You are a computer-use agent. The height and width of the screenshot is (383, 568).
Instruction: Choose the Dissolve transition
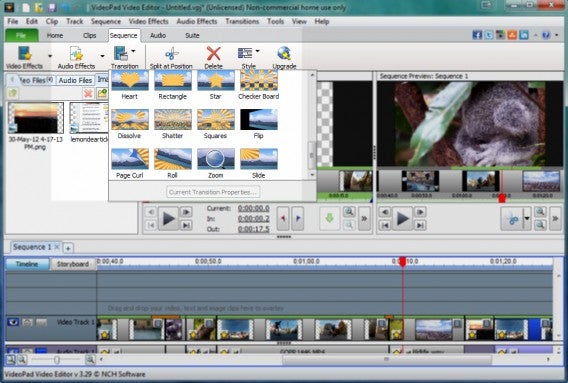(130, 124)
